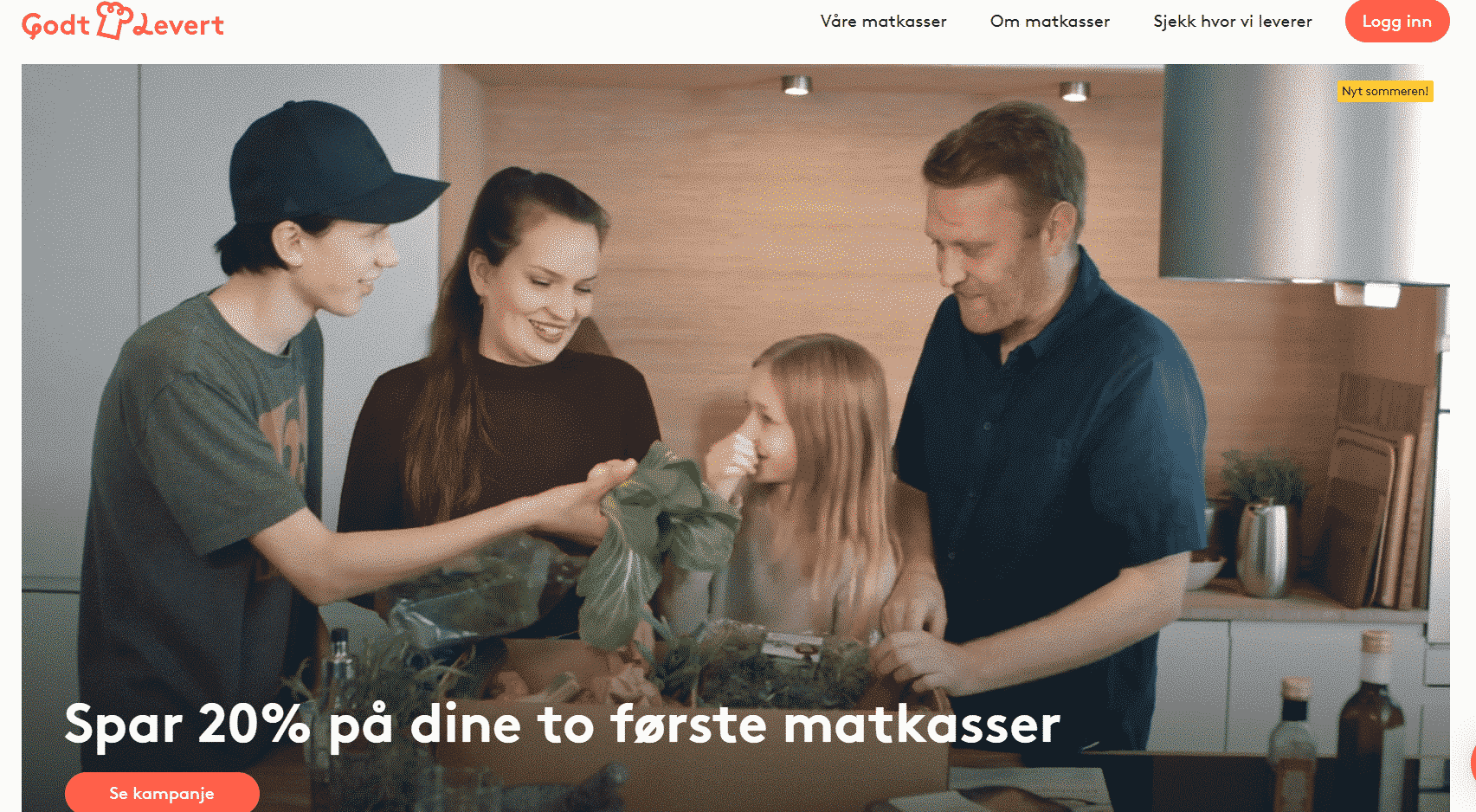The image size is (1476, 812).
Task: Open the Godt Levert home logo
Action: click(123, 22)
